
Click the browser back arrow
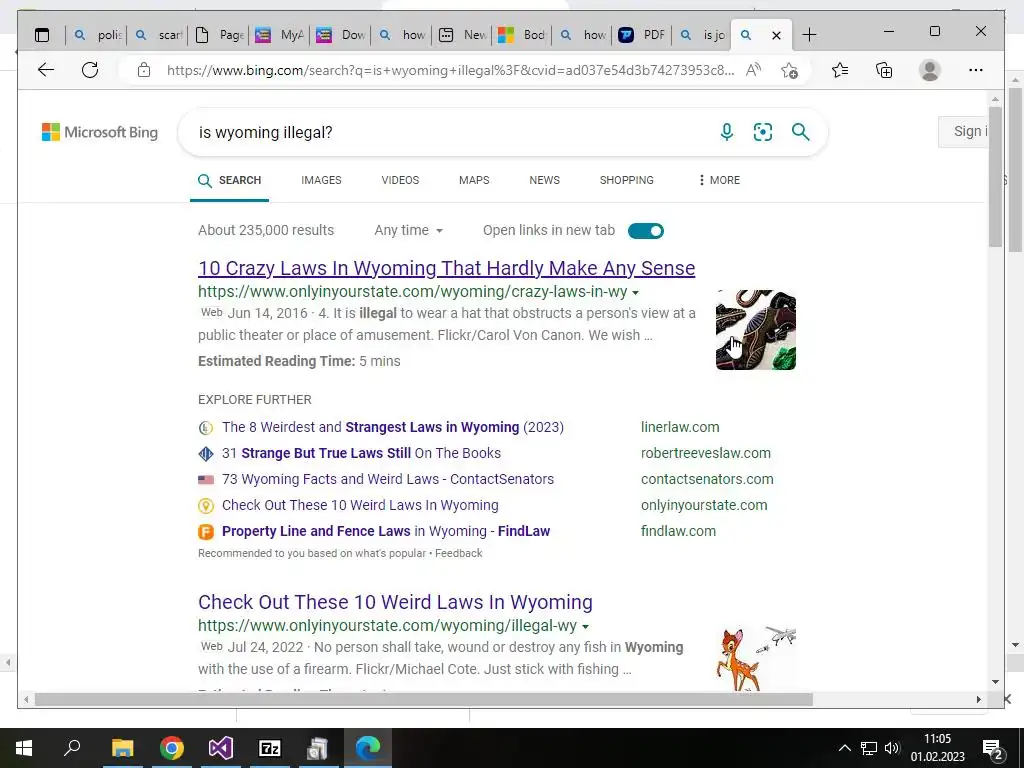point(46,70)
